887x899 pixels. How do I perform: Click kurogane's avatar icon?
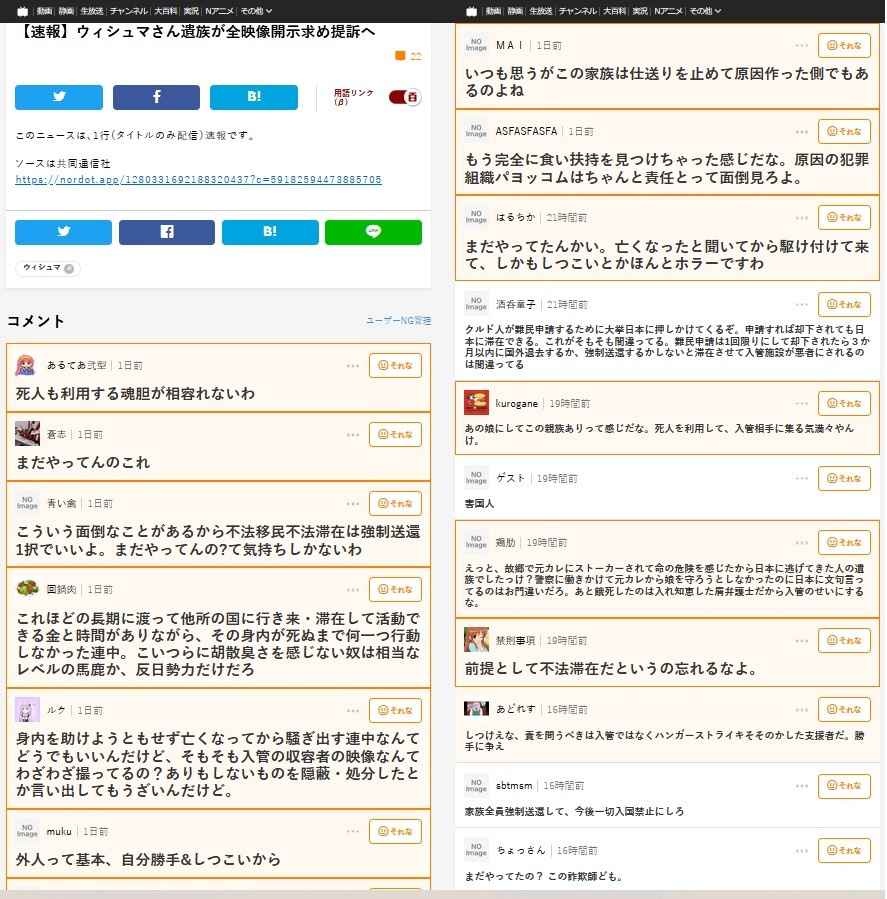476,403
